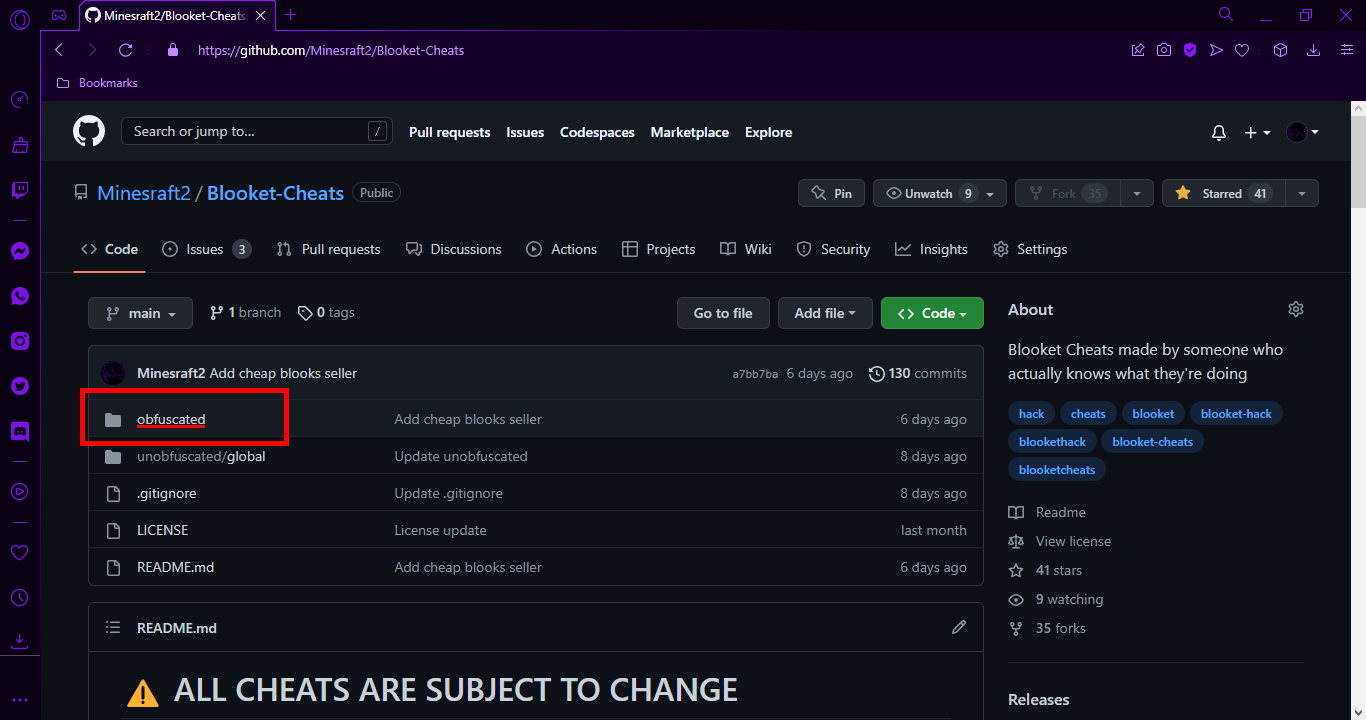Open the LICENSE file
The image size is (1366, 720).
162,530
